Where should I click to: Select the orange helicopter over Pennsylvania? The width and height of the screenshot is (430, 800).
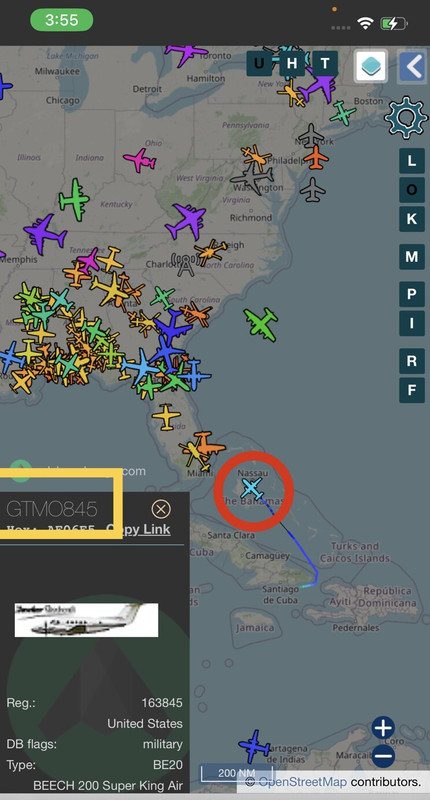tap(257, 157)
